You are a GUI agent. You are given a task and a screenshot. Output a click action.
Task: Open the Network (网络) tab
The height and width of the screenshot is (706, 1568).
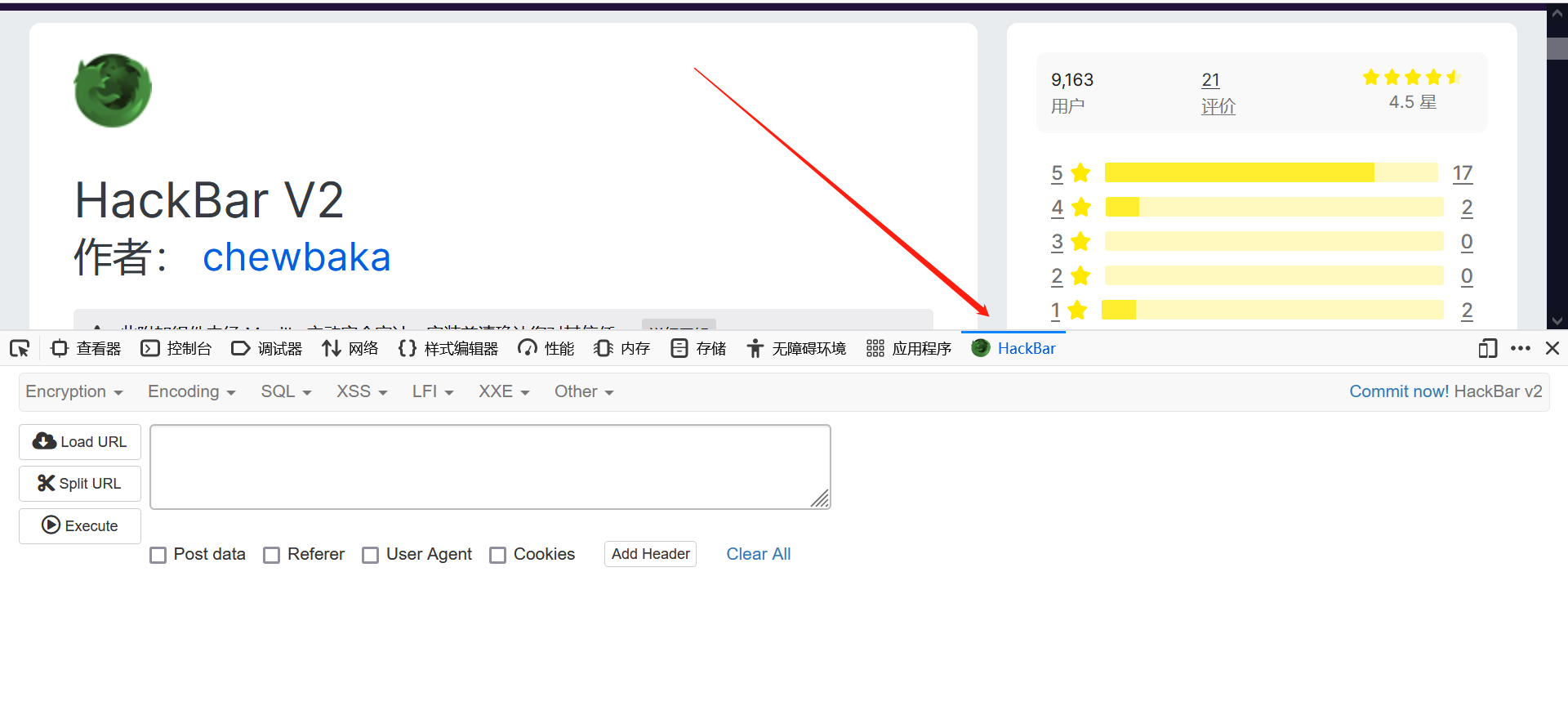[x=350, y=349]
